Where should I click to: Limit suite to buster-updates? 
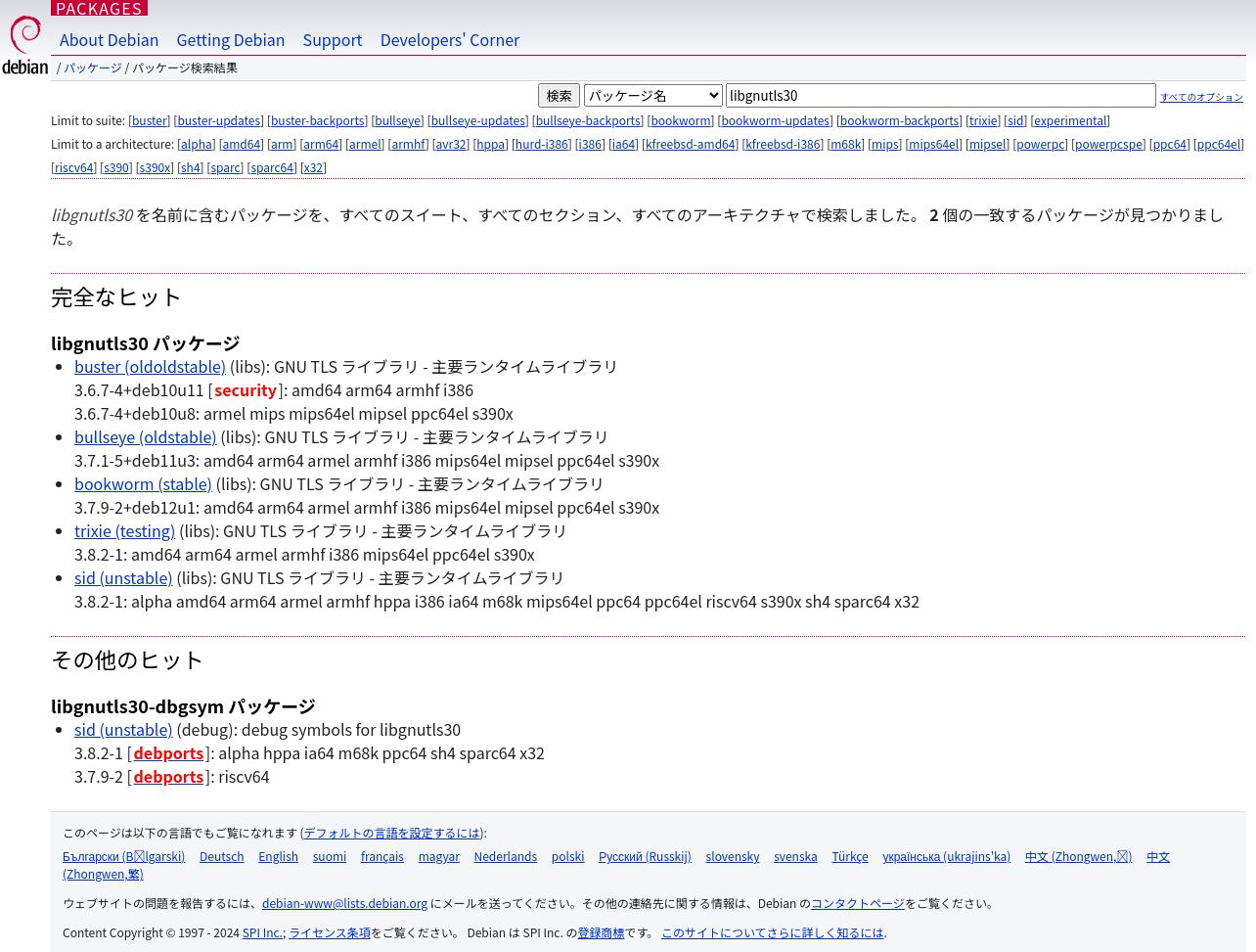coord(219,120)
